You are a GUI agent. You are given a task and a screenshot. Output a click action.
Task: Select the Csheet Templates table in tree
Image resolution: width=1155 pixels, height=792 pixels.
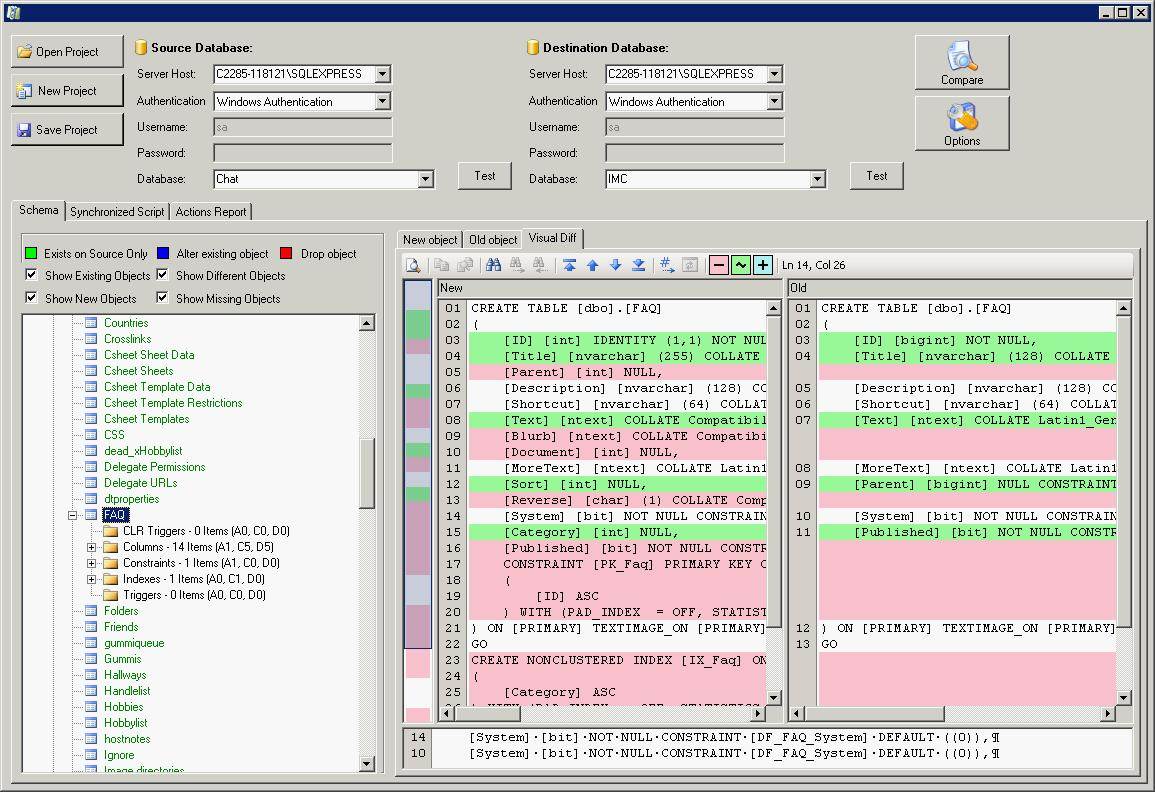tap(147, 418)
